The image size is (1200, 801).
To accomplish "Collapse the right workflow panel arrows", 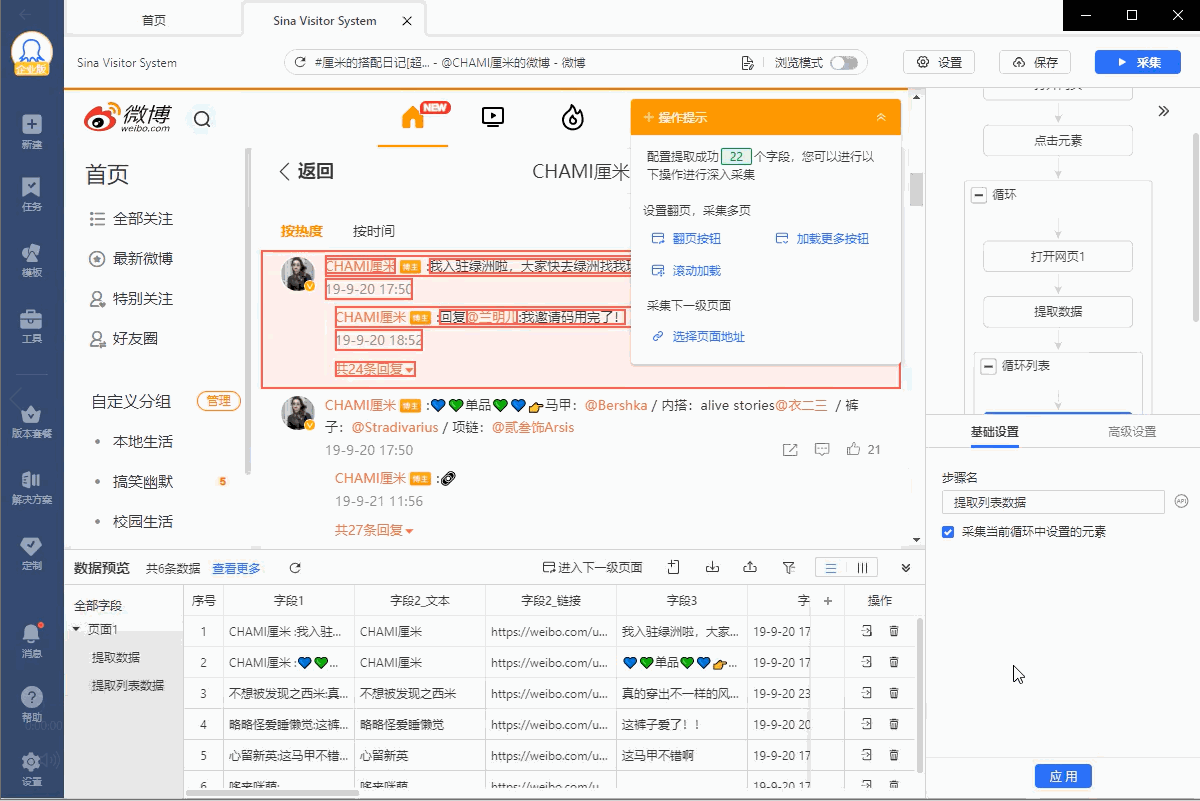I will click(x=1164, y=111).
